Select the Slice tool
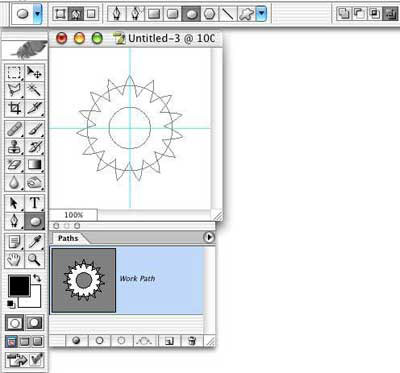Image resolution: width=400 pixels, height=373 pixels. coord(35,108)
